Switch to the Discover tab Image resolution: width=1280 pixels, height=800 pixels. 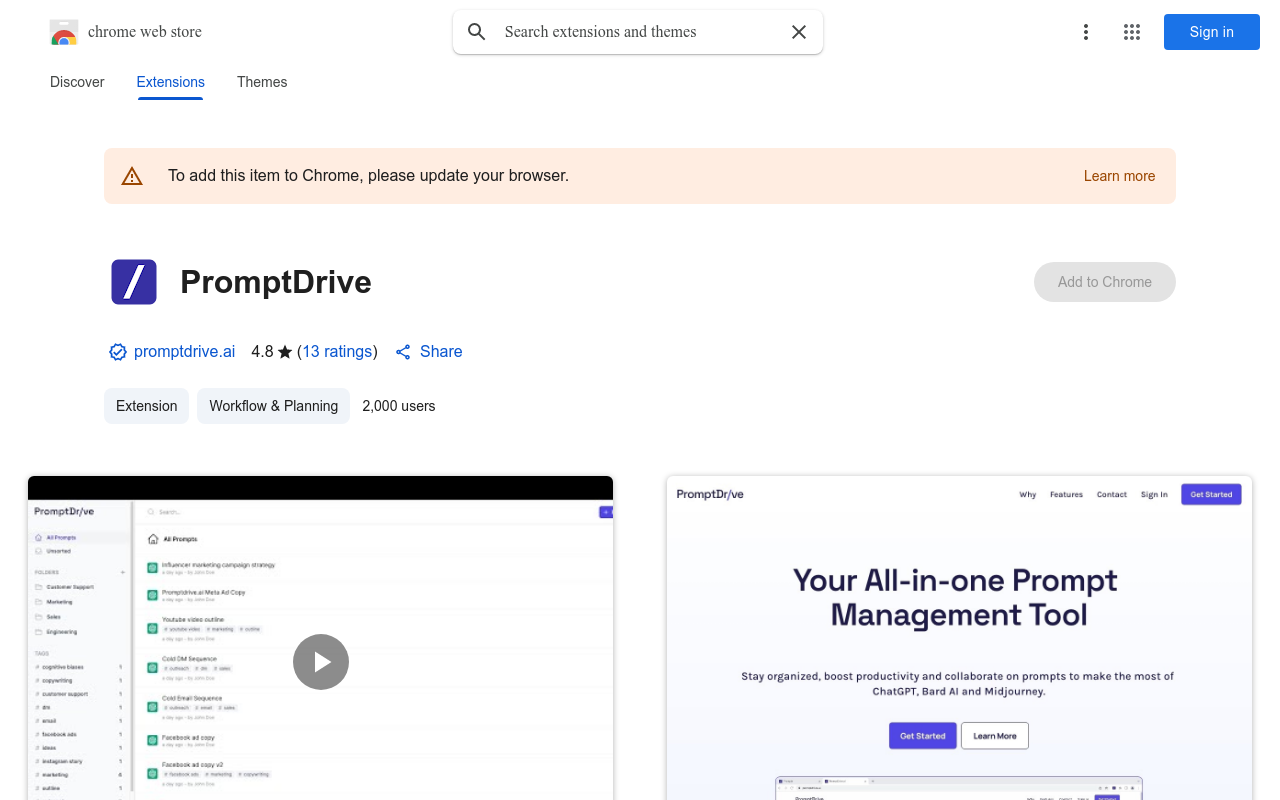point(77,82)
